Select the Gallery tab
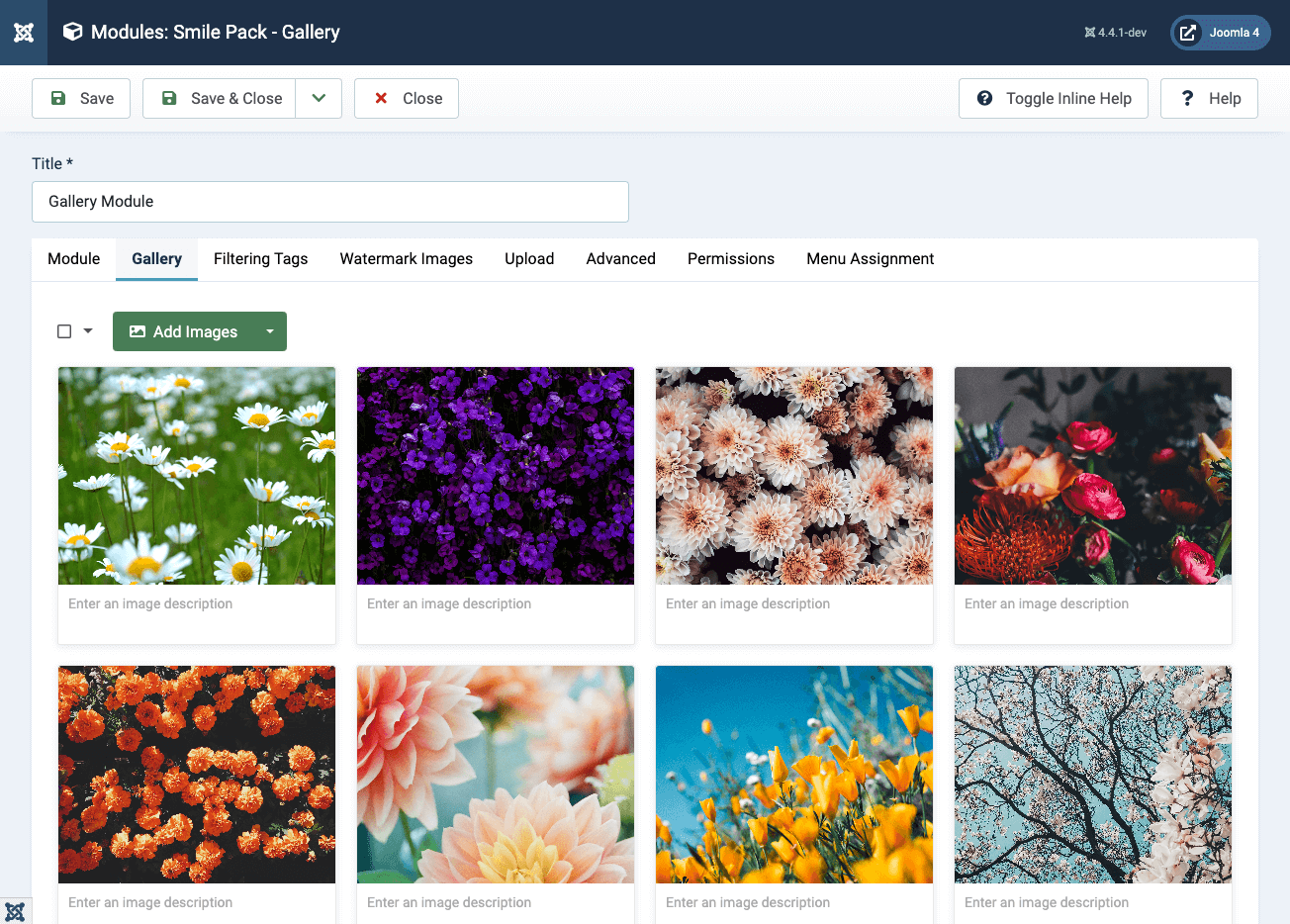This screenshot has width=1290, height=924. click(157, 259)
